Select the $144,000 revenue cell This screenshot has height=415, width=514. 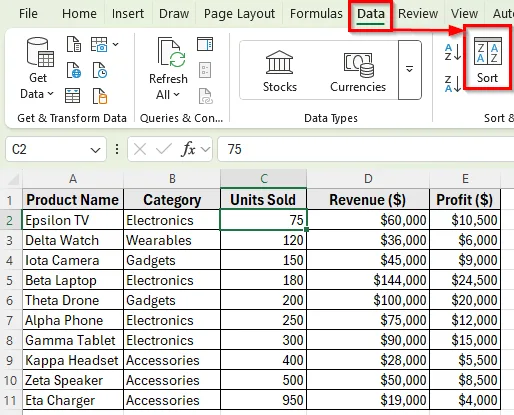(368, 280)
